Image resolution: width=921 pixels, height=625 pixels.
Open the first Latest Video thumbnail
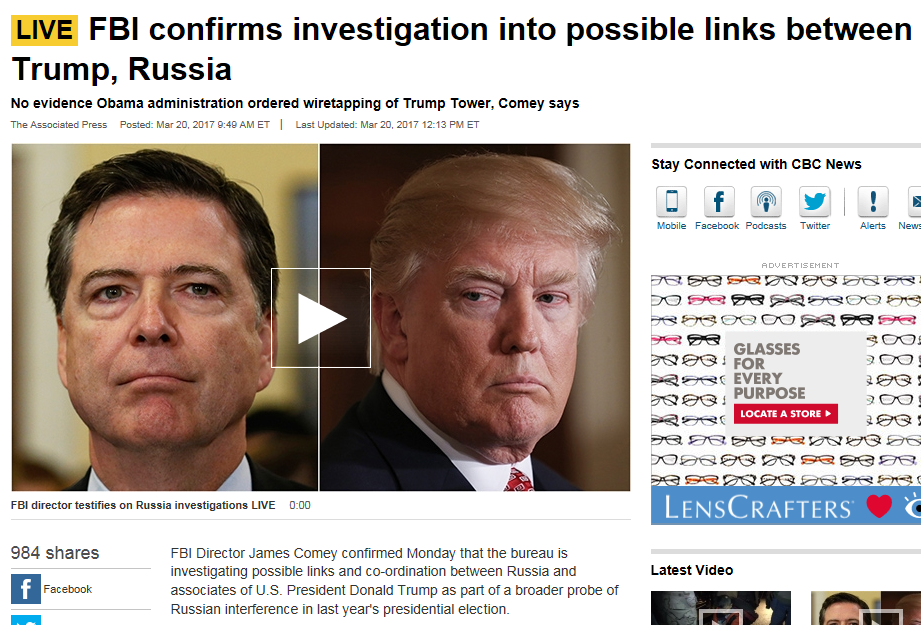point(721,608)
